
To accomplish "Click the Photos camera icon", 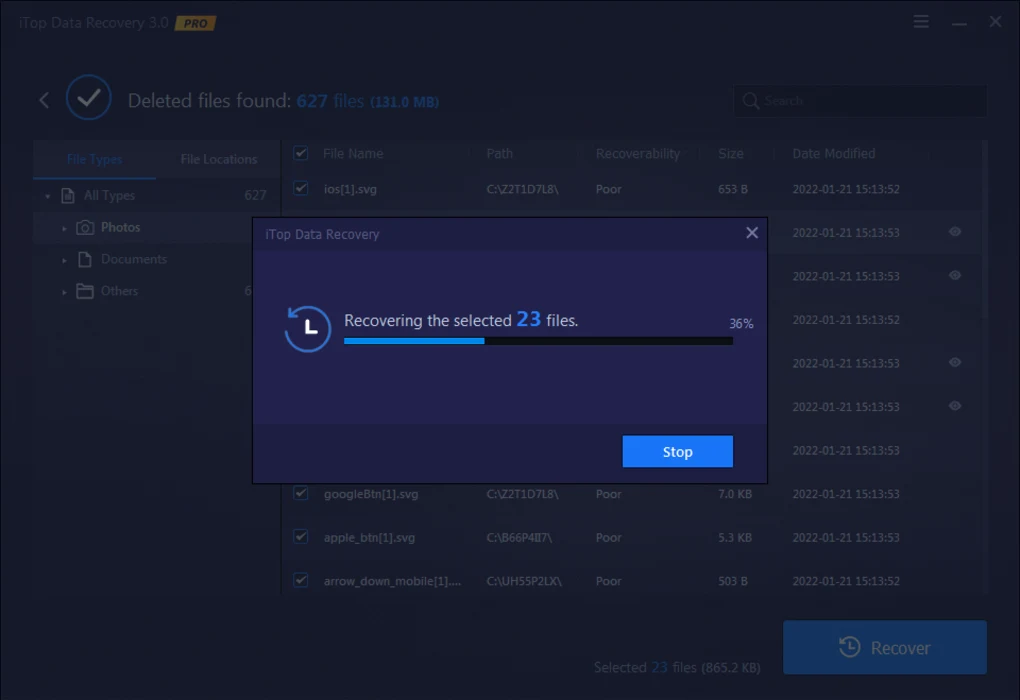I will tap(85, 228).
